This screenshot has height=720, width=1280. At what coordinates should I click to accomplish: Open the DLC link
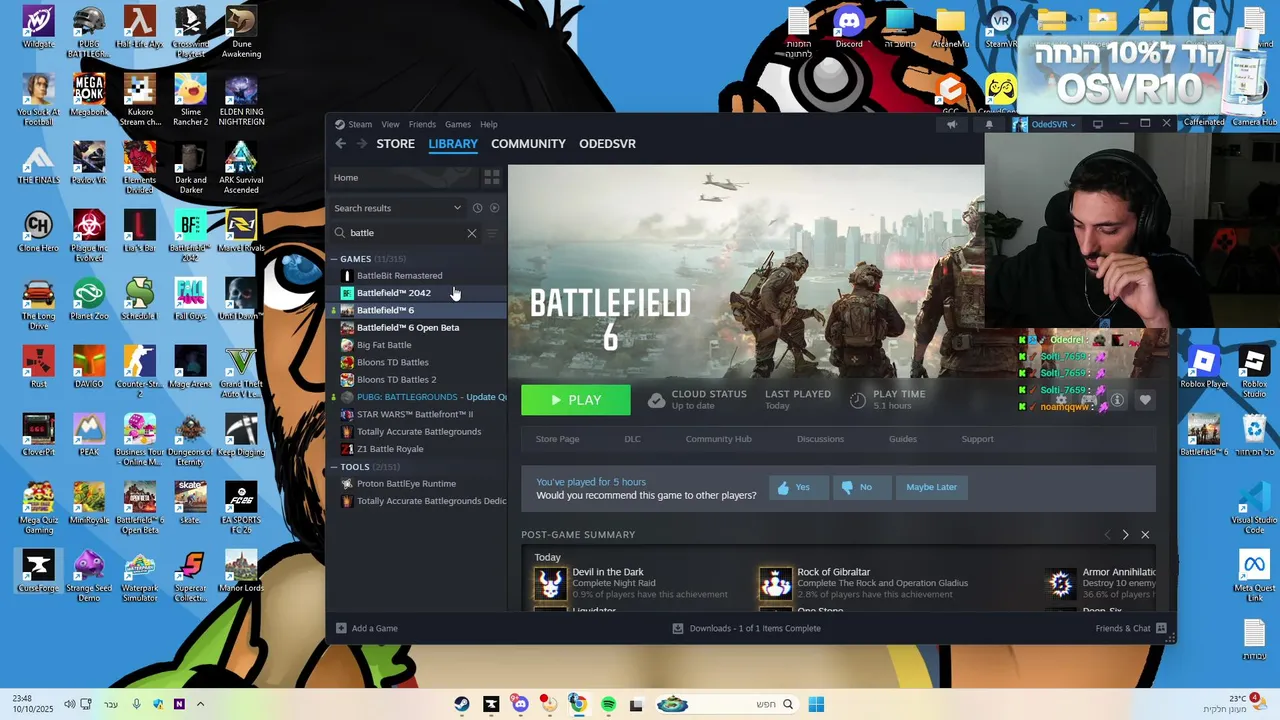[632, 439]
